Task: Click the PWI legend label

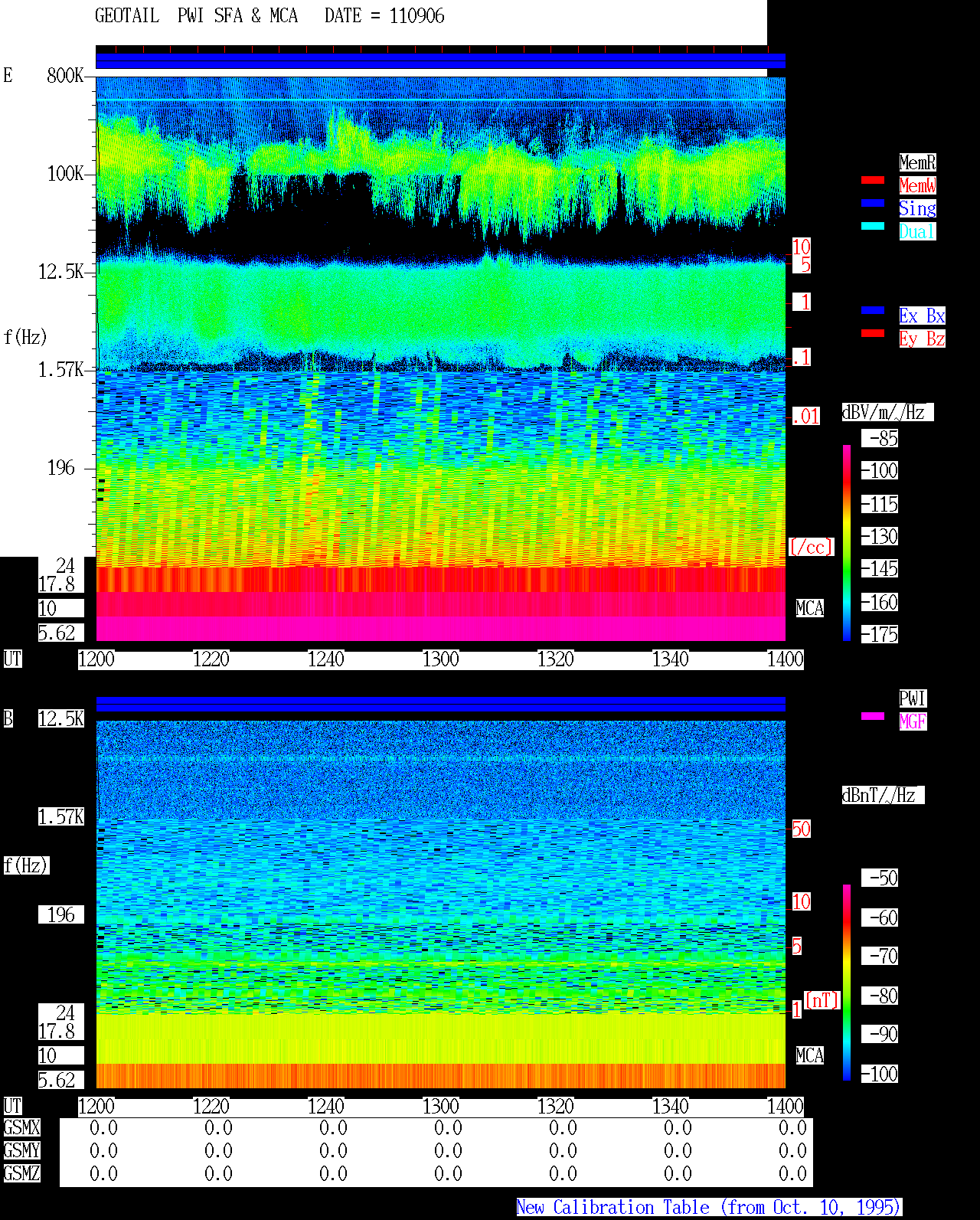Action: coord(913,698)
